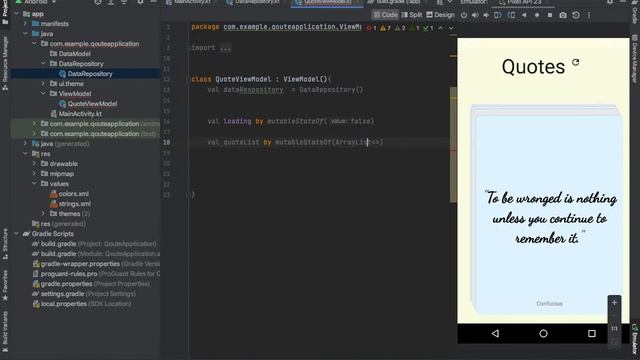Image resolution: width=640 pixels, height=360 pixels.
Task: Switch editor to Code view
Action: click(385, 15)
